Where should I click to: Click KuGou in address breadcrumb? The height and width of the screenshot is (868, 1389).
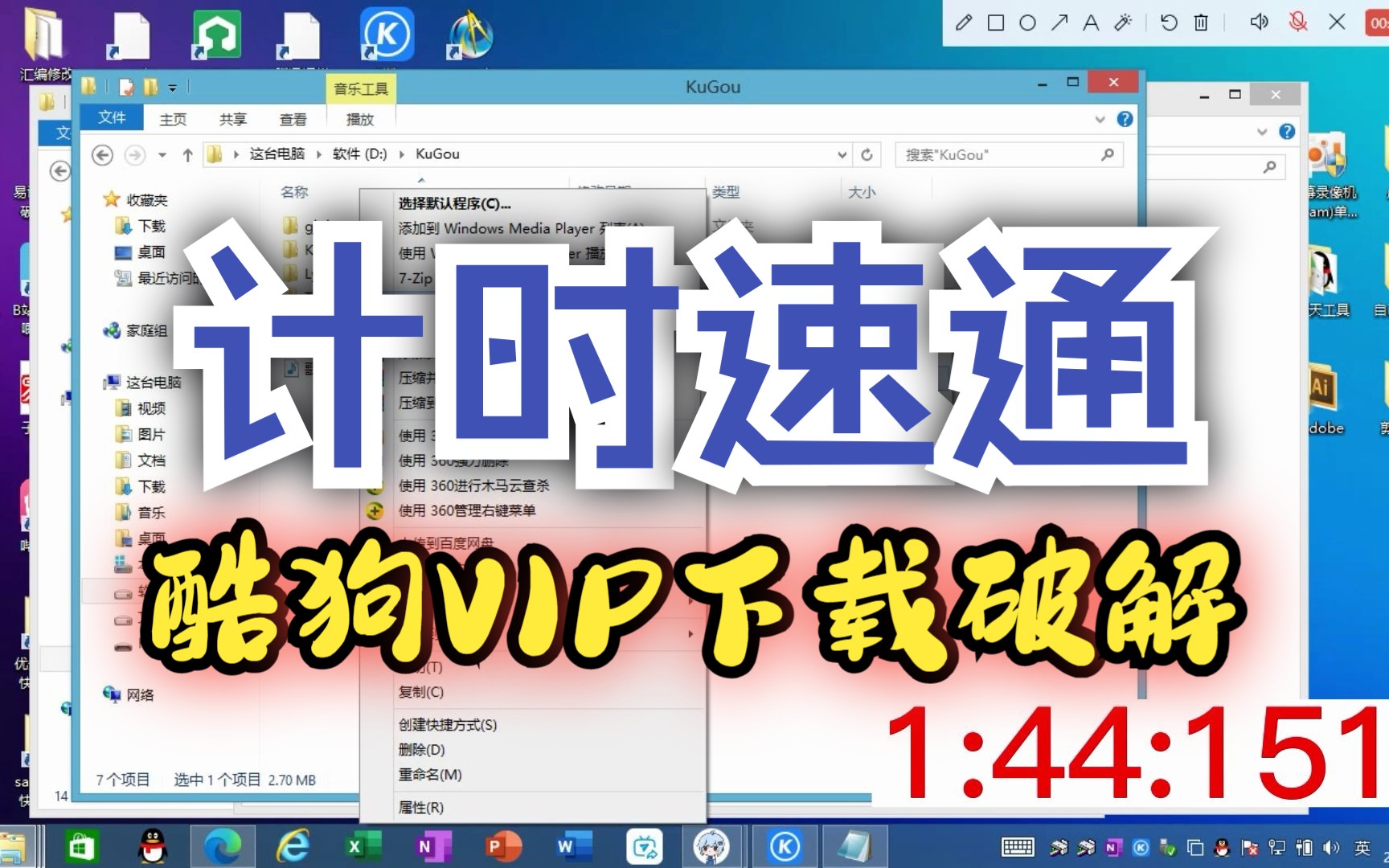tap(437, 154)
